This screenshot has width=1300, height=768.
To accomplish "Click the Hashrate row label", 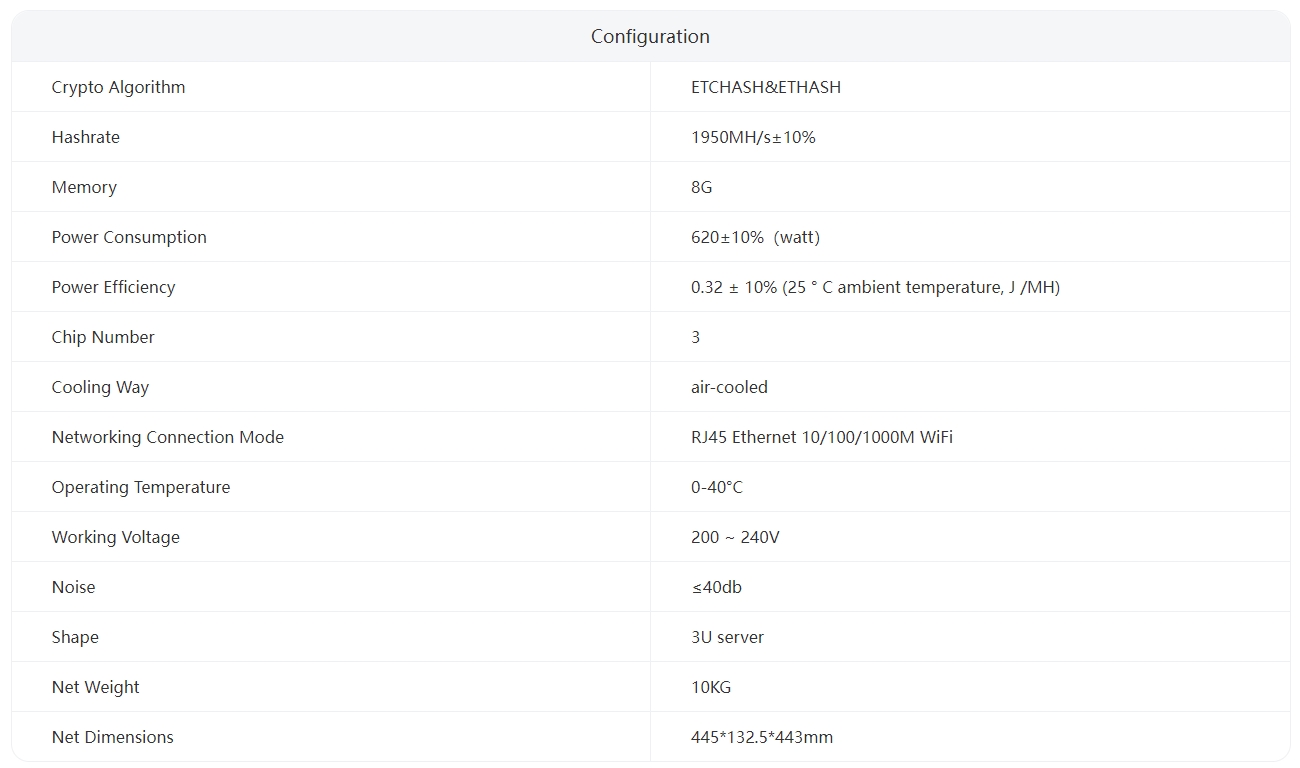I will tap(85, 137).
